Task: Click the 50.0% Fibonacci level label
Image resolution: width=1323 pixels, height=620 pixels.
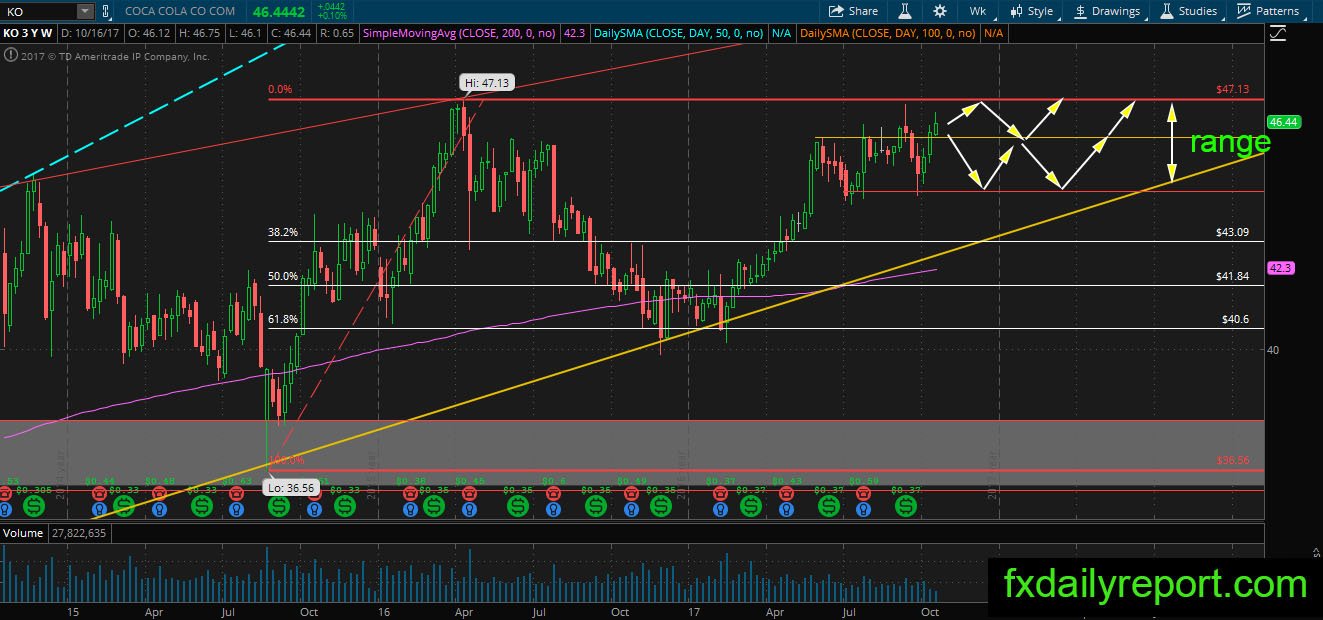Action: click(x=283, y=276)
